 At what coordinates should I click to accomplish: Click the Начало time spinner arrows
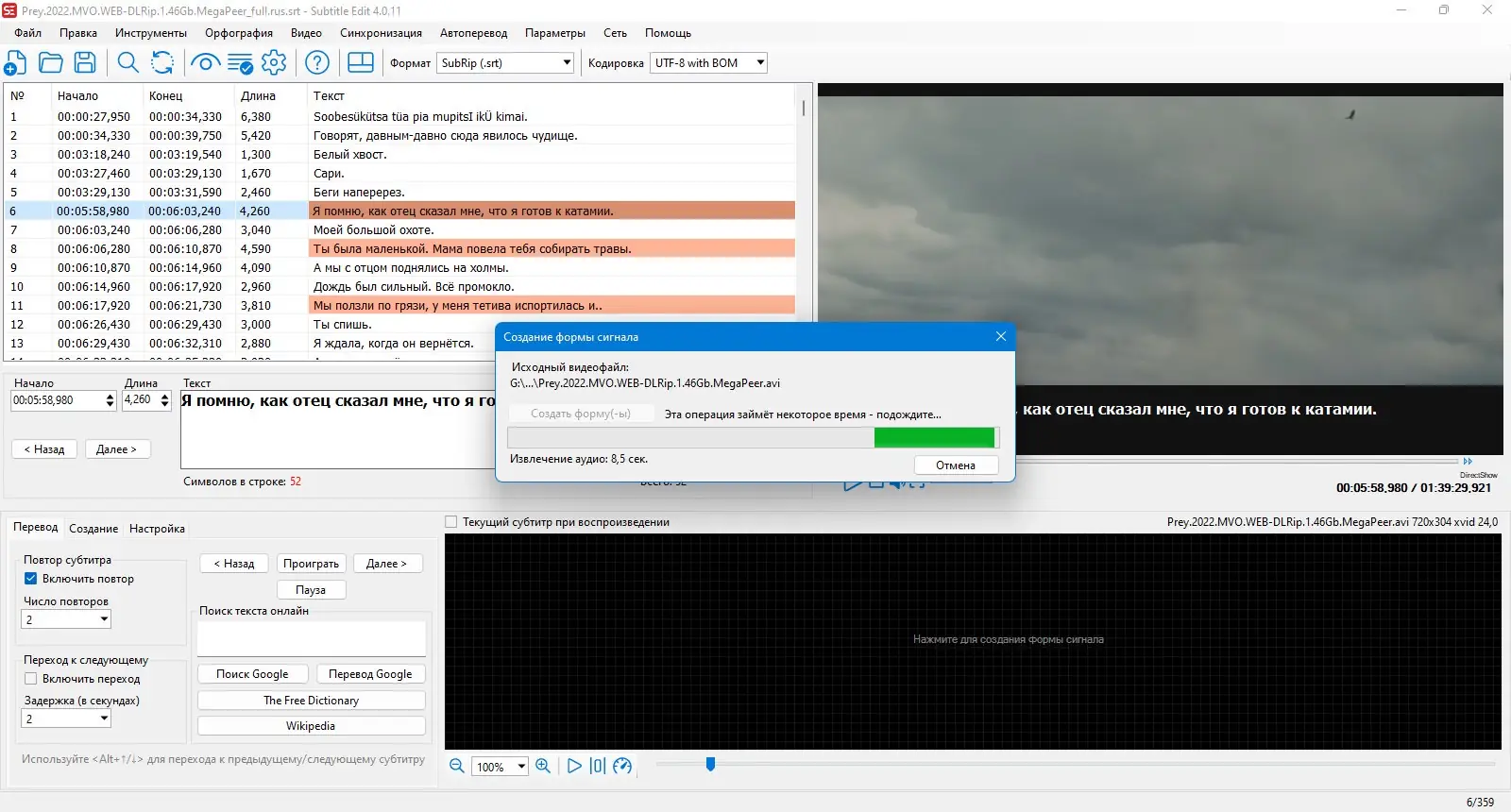click(x=110, y=400)
